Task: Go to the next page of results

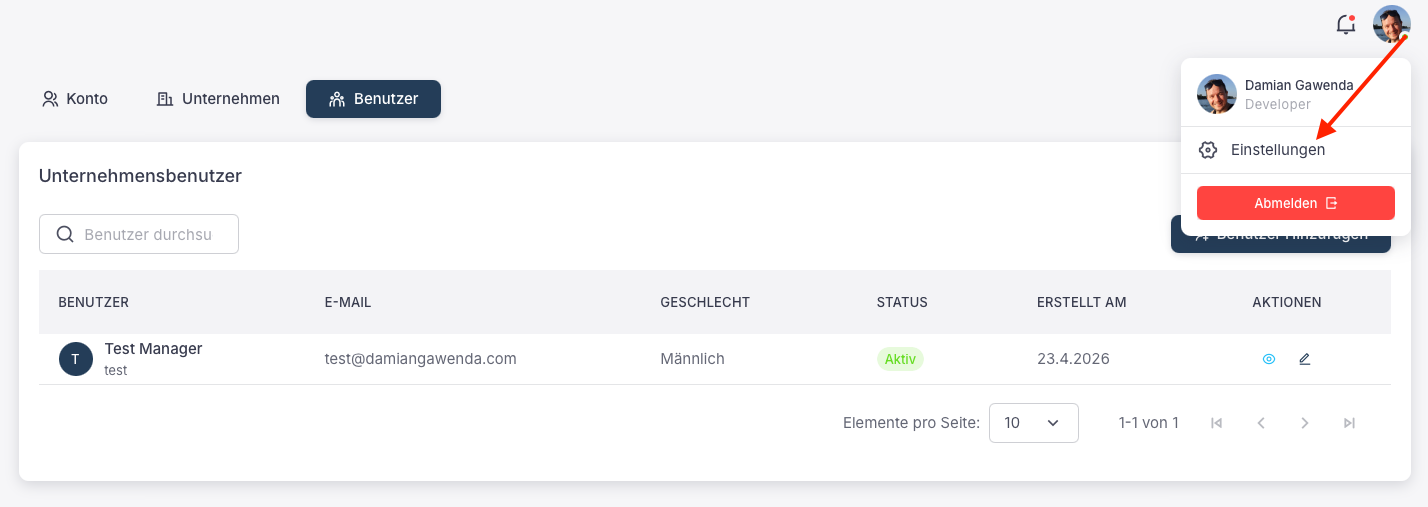Action: click(1305, 423)
